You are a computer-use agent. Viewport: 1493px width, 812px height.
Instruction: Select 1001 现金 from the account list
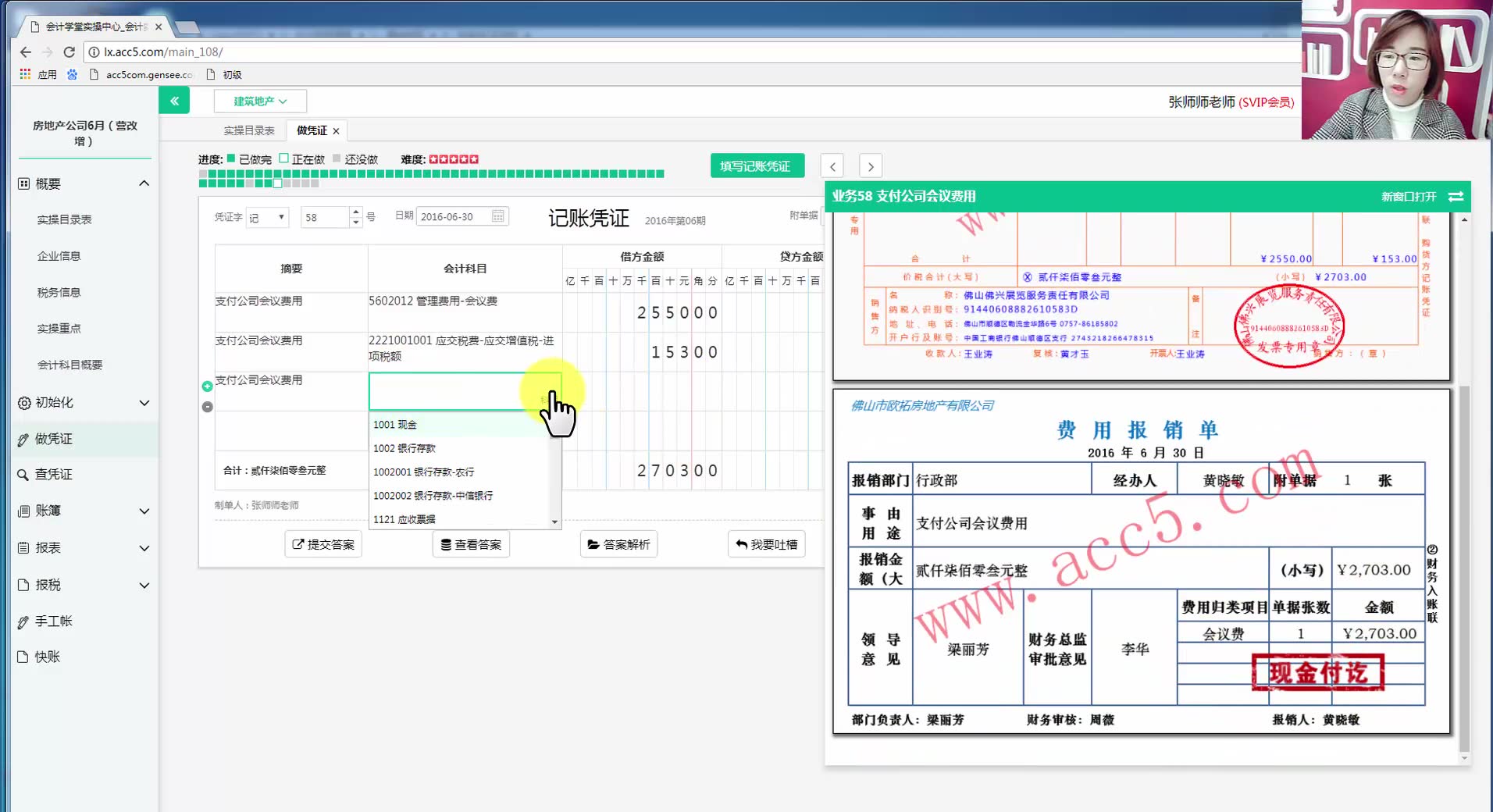click(394, 424)
